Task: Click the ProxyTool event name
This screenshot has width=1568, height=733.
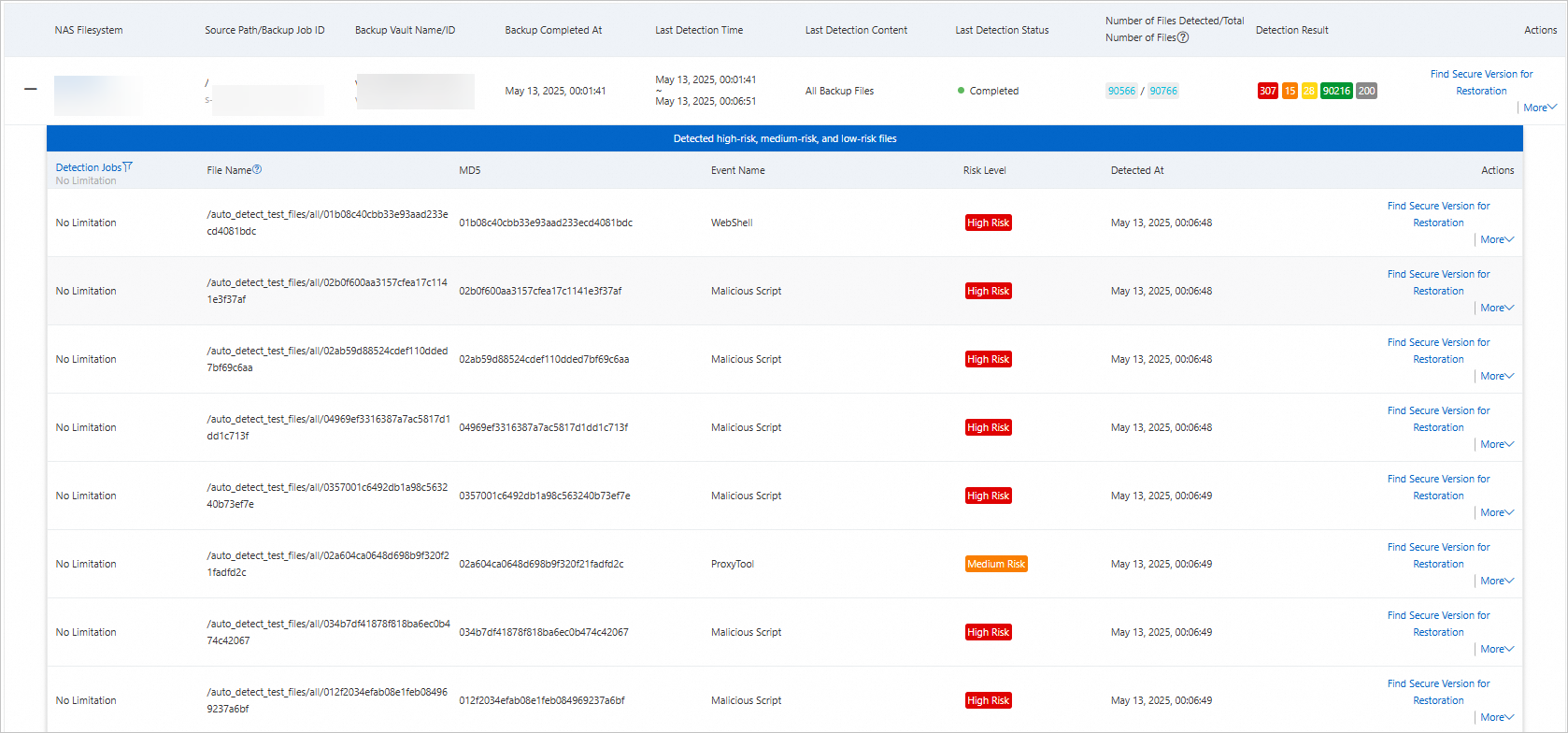Action: pyautogui.click(x=733, y=564)
